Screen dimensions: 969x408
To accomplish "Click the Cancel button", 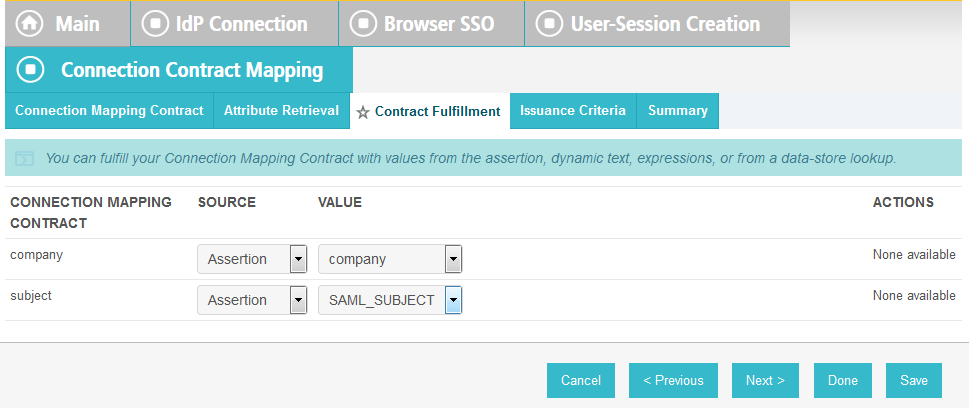I will [x=581, y=380].
